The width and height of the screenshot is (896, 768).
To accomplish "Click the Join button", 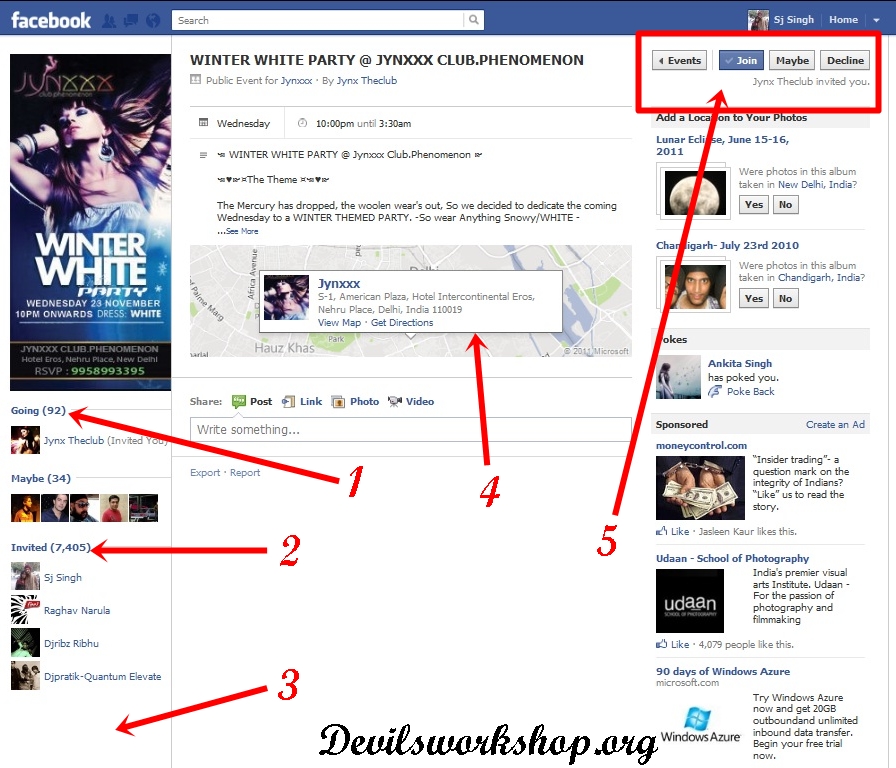I will coord(741,61).
